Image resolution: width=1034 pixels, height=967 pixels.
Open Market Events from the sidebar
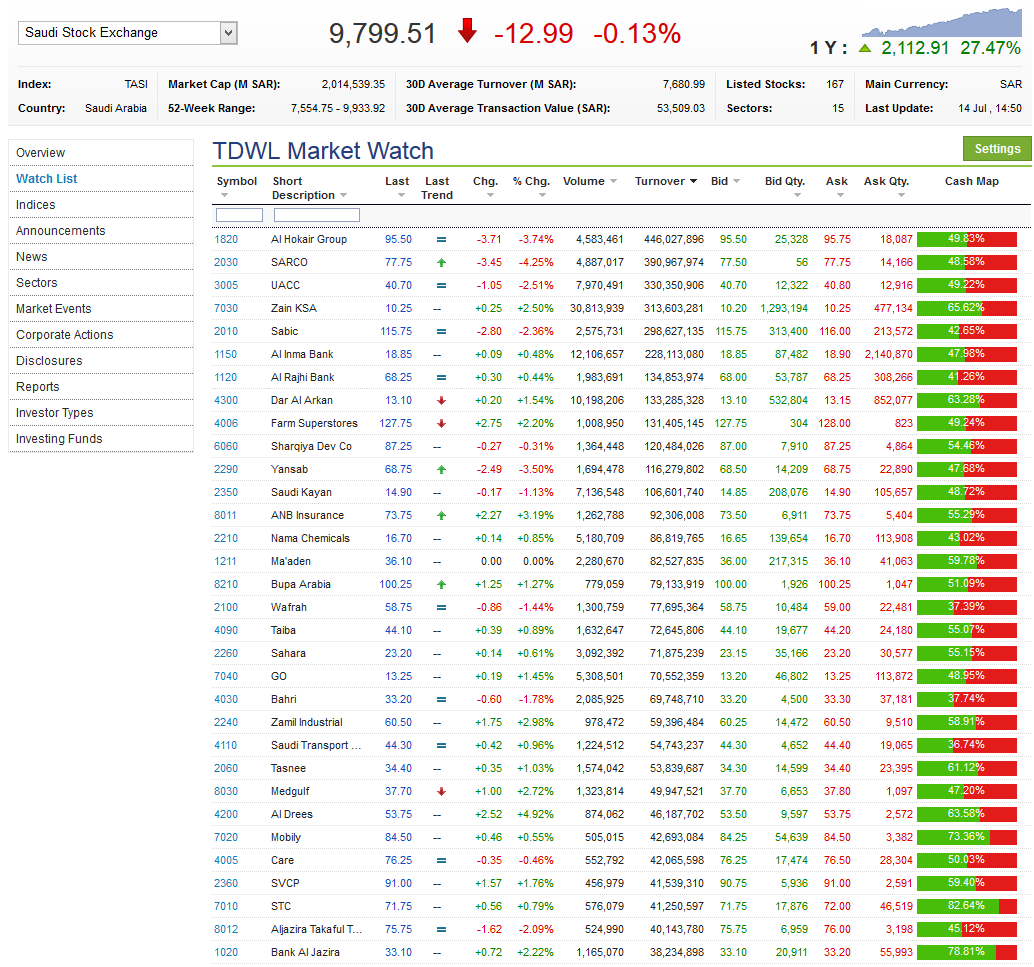(x=101, y=309)
